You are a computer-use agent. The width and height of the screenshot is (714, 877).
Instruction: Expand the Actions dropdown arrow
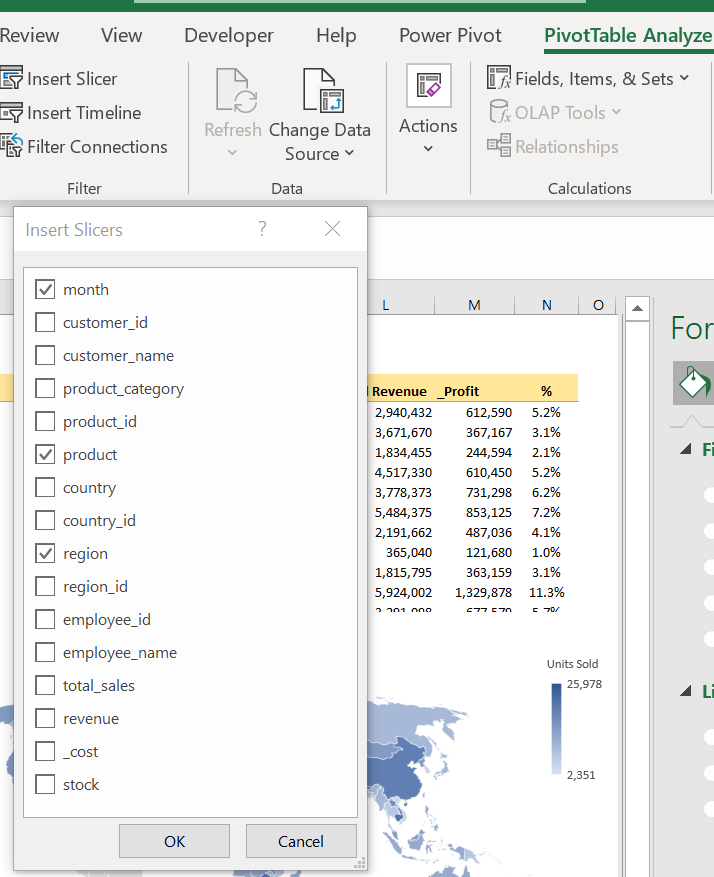[x=428, y=149]
